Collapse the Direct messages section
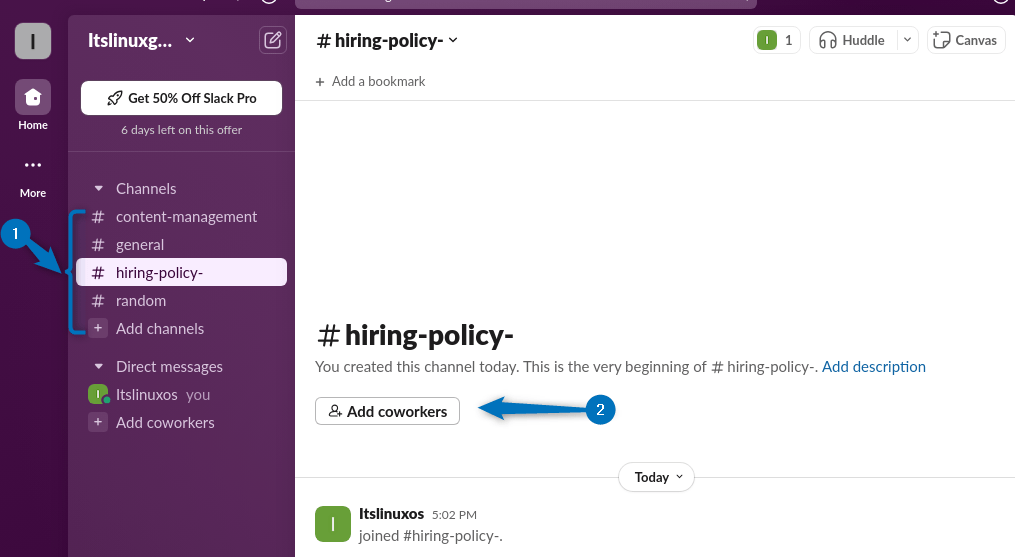This screenshot has width=1015, height=557. [98, 367]
